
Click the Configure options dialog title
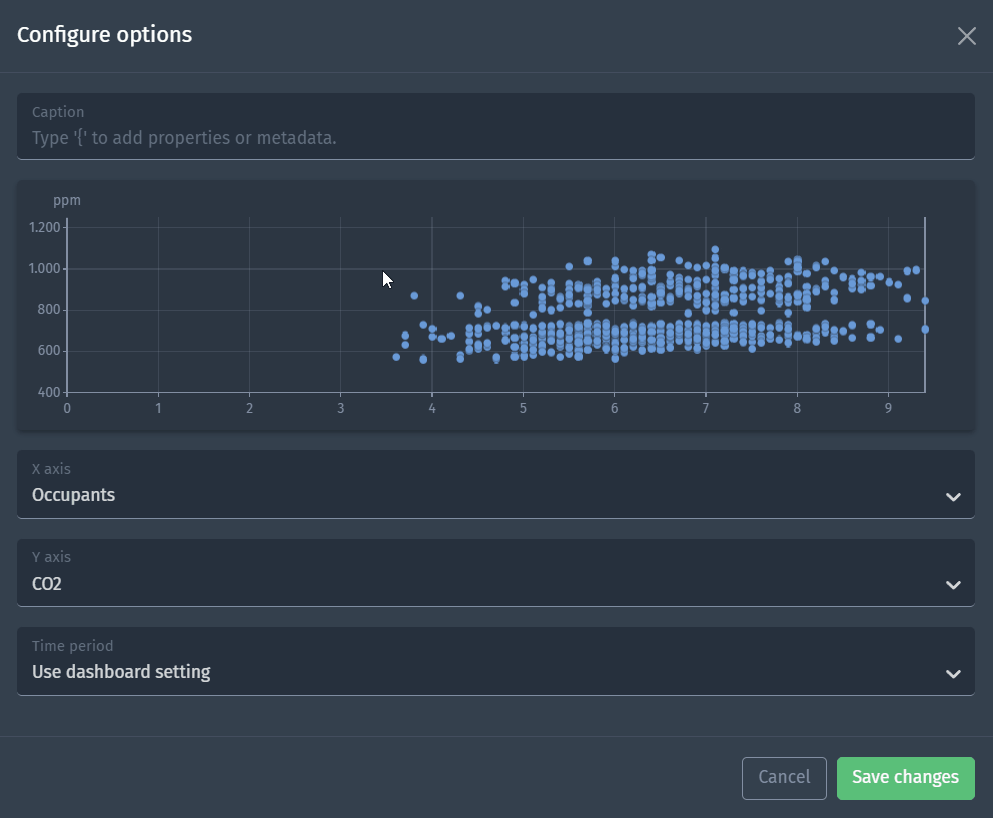click(x=104, y=35)
